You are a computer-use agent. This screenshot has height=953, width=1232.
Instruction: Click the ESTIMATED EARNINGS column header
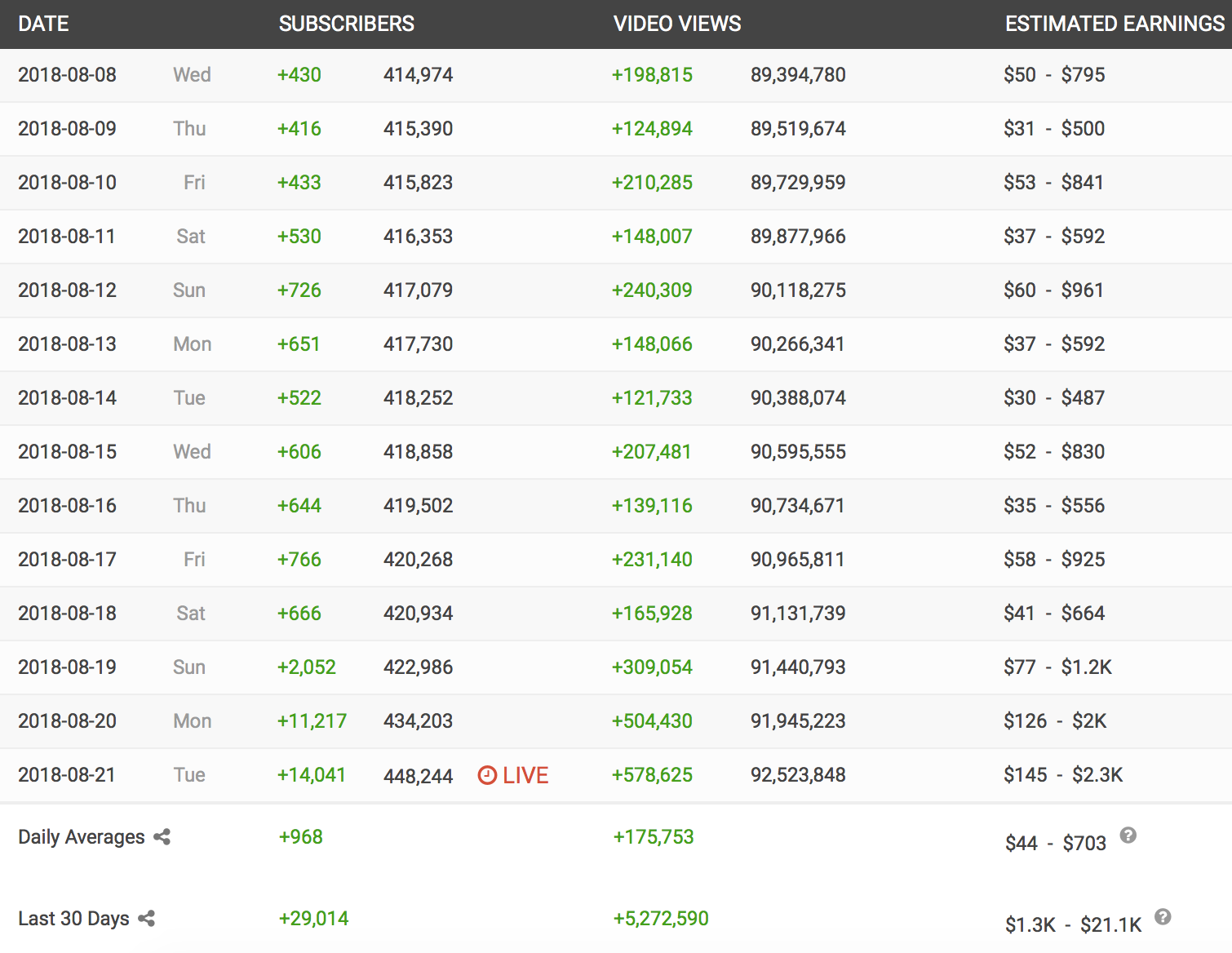pyautogui.click(x=1115, y=24)
